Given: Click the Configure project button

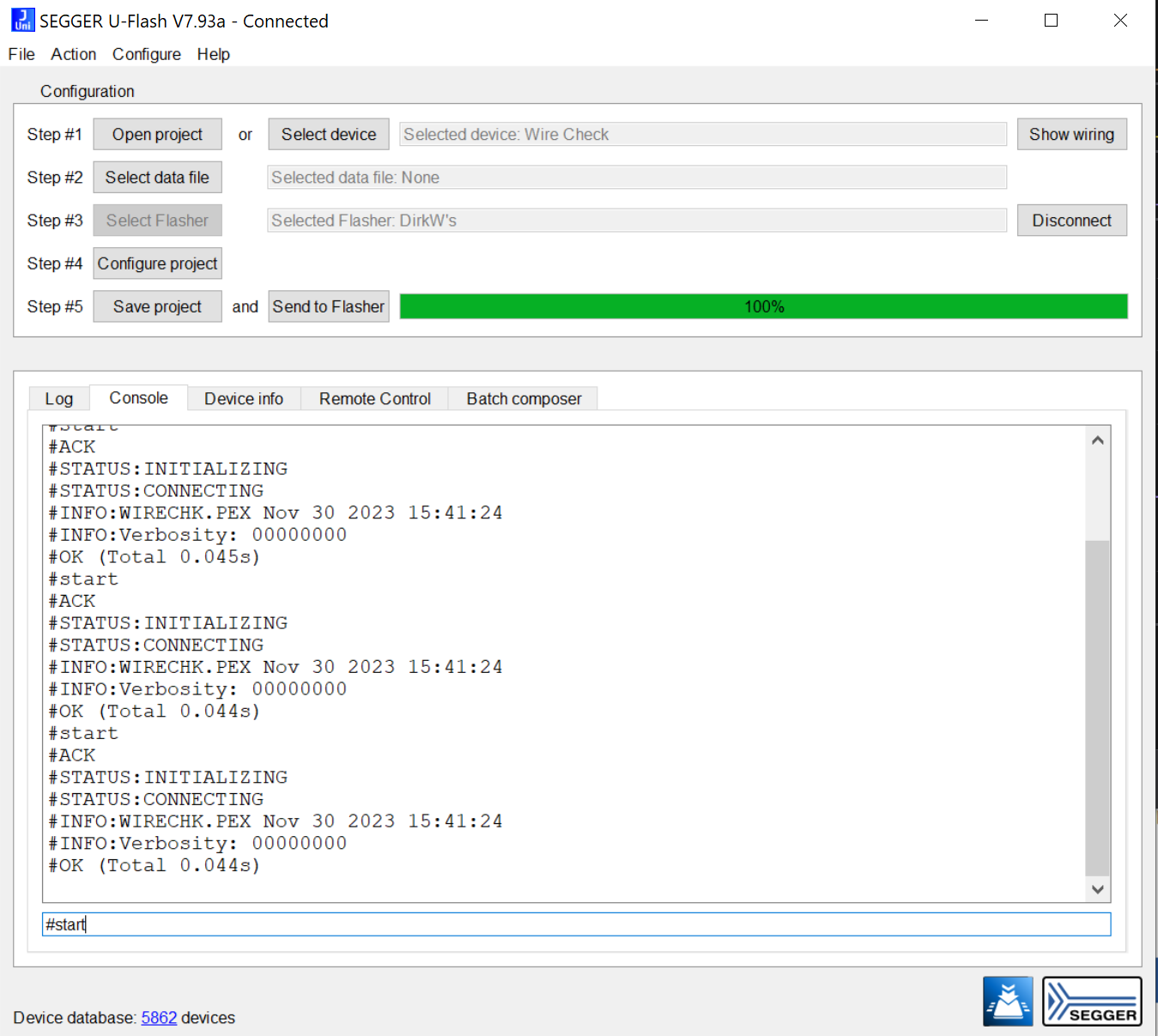Looking at the screenshot, I should pyautogui.click(x=157, y=264).
